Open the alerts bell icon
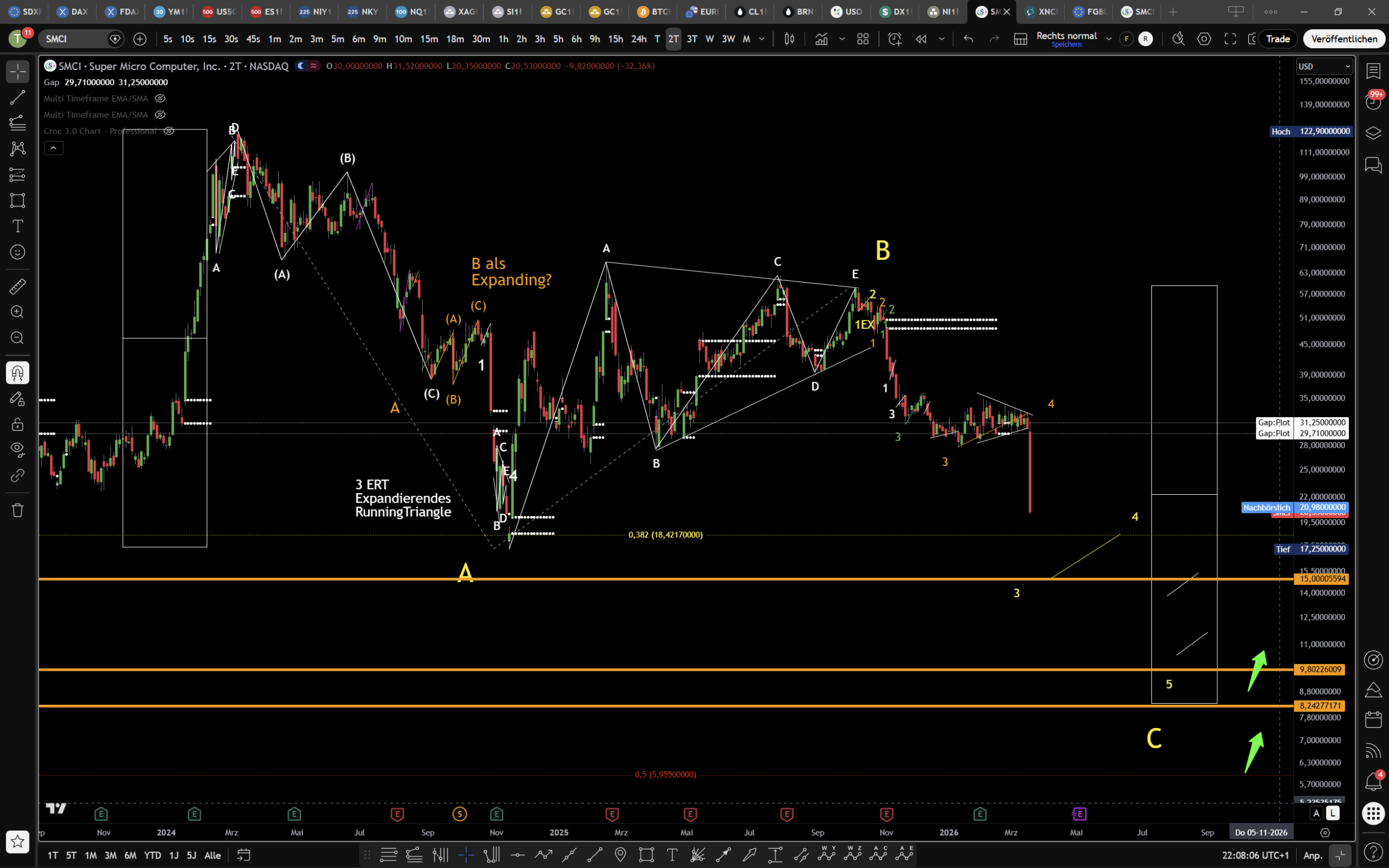Viewport: 1389px width, 868px height. point(1373,781)
